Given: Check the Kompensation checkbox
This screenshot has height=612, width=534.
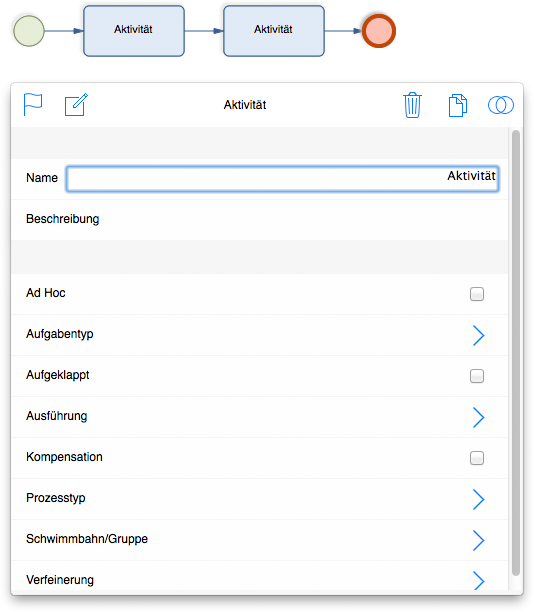Looking at the screenshot, I should point(477,458).
